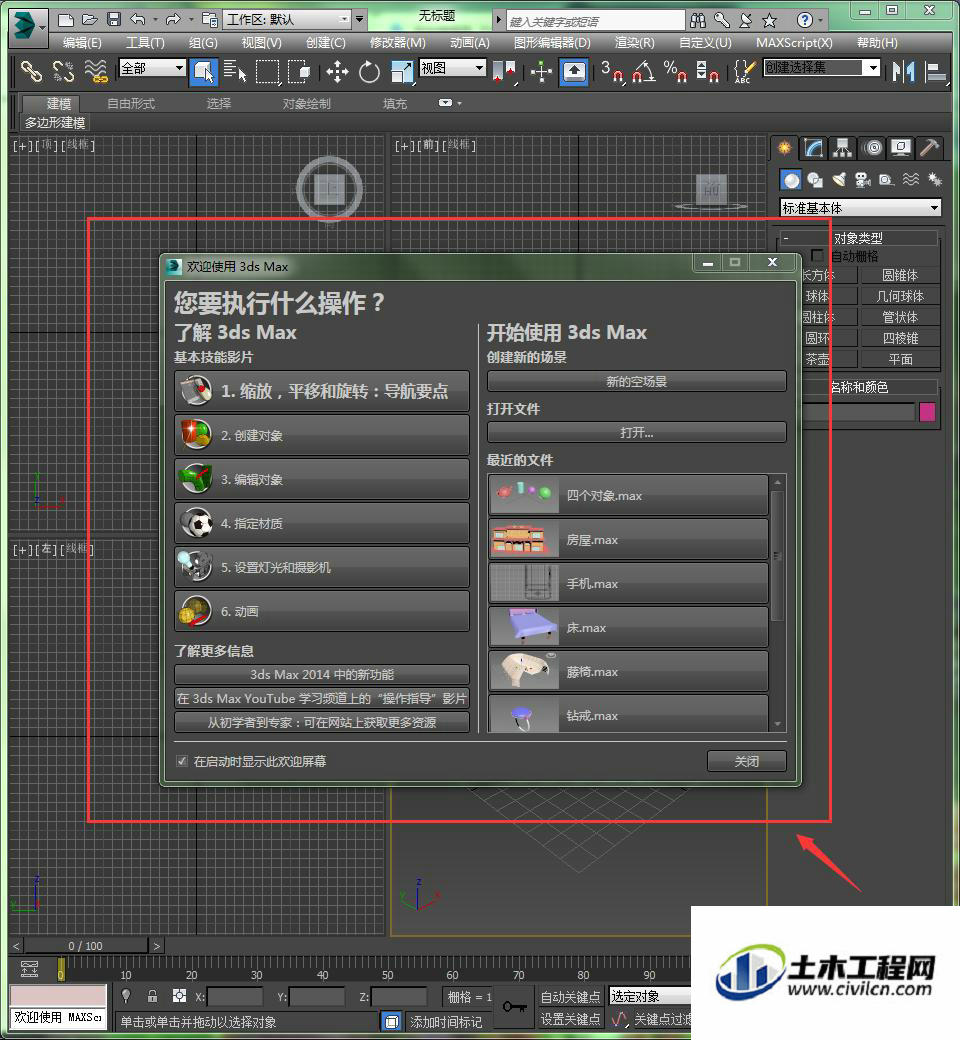
Task: Open the 修改器(M) menu
Action: (x=397, y=43)
